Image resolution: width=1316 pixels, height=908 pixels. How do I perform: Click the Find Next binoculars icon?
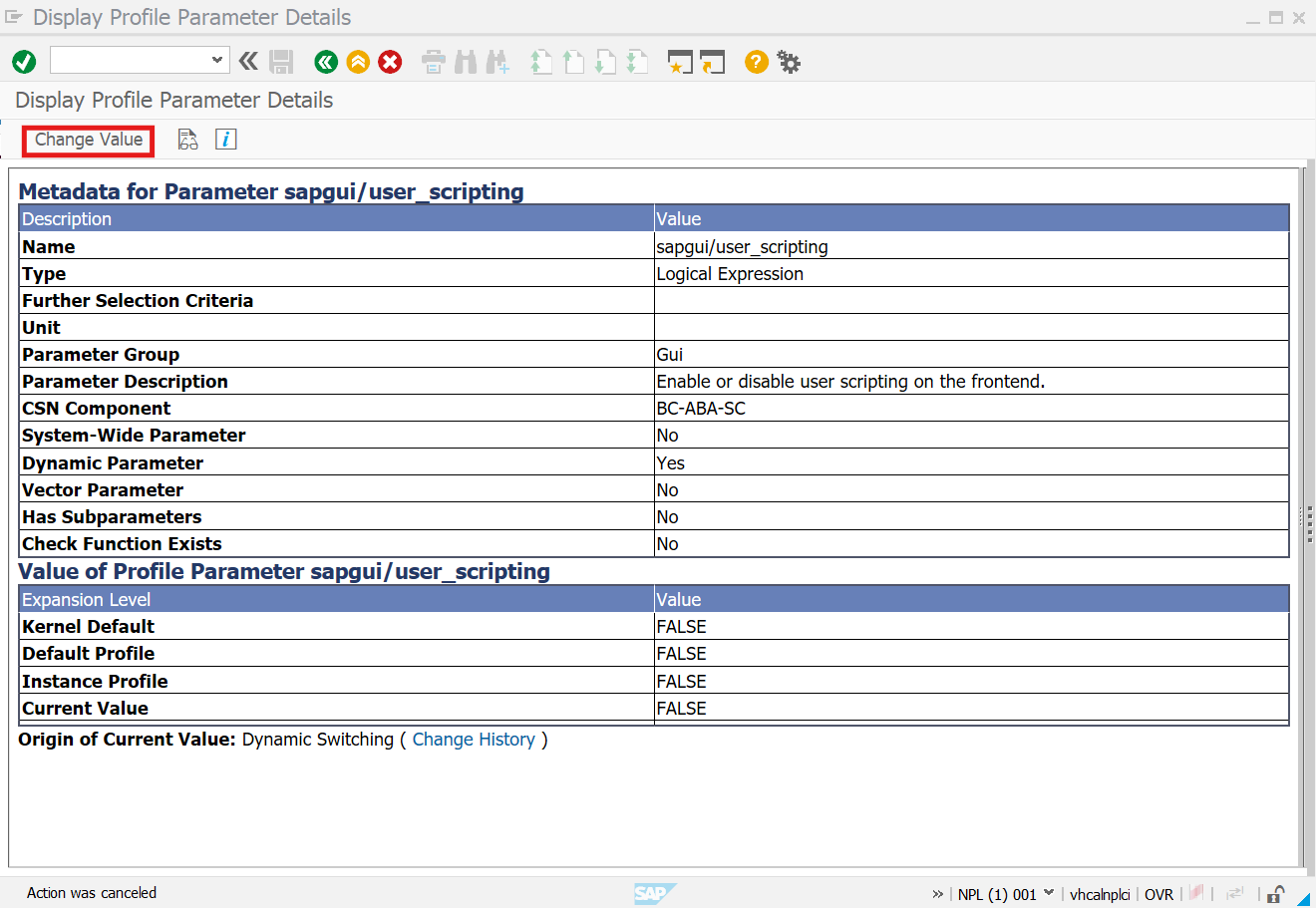pyautogui.click(x=497, y=62)
